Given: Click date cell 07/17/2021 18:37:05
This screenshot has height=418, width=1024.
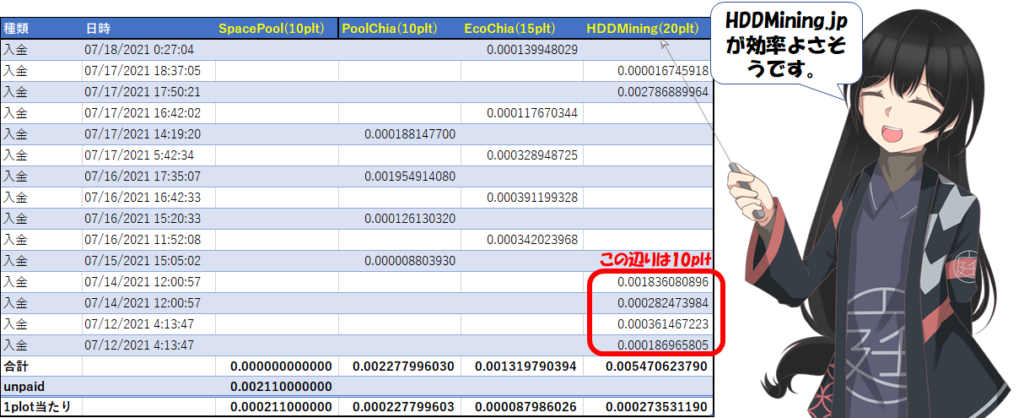Looking at the screenshot, I should [142, 71].
